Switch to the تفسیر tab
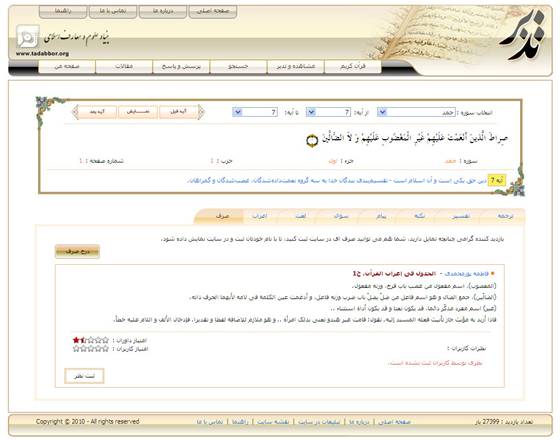This screenshot has height=441, width=560. [x=461, y=216]
